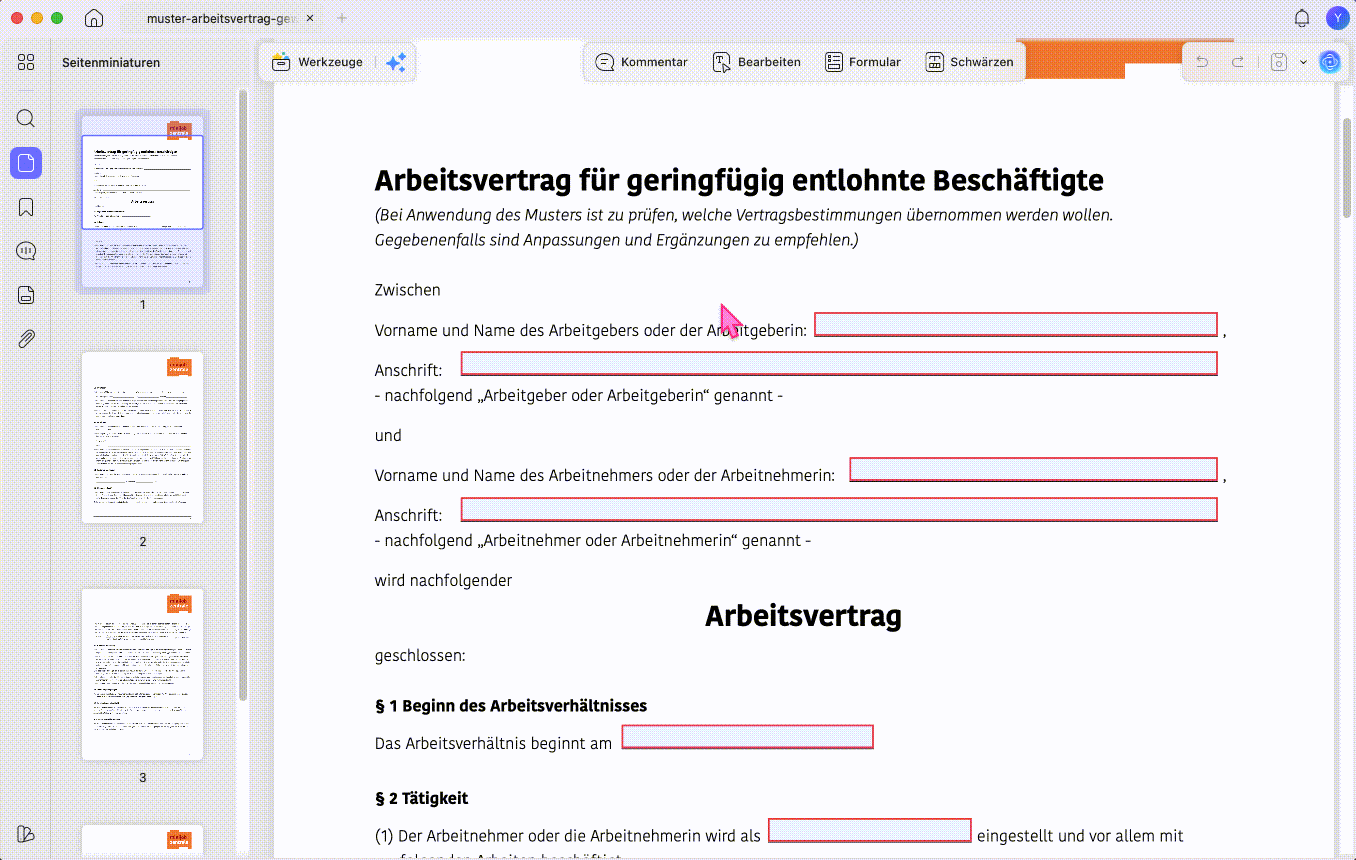Select the page 1 thumbnail

pyautogui.click(x=142, y=202)
